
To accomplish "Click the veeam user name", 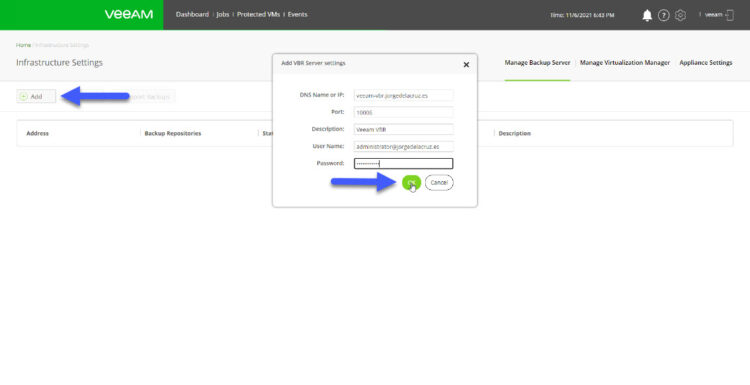I will pos(713,15).
